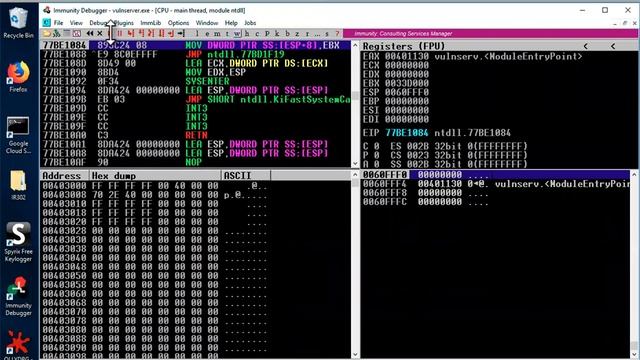This screenshot has height=360, width=640.
Task: Click the Step into toolbar icon
Action: 130,33
